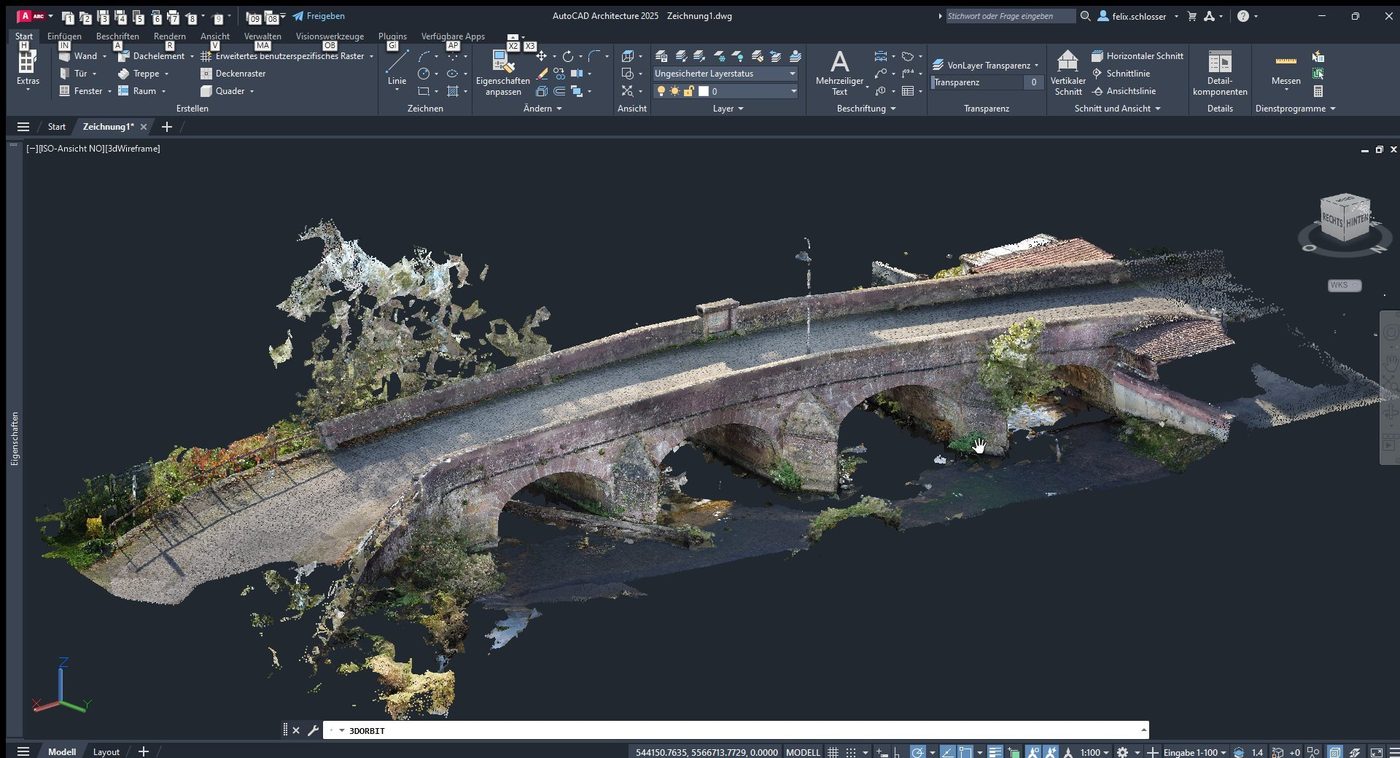Select the Quader tool
1400x758 pixels.
[x=223, y=91]
